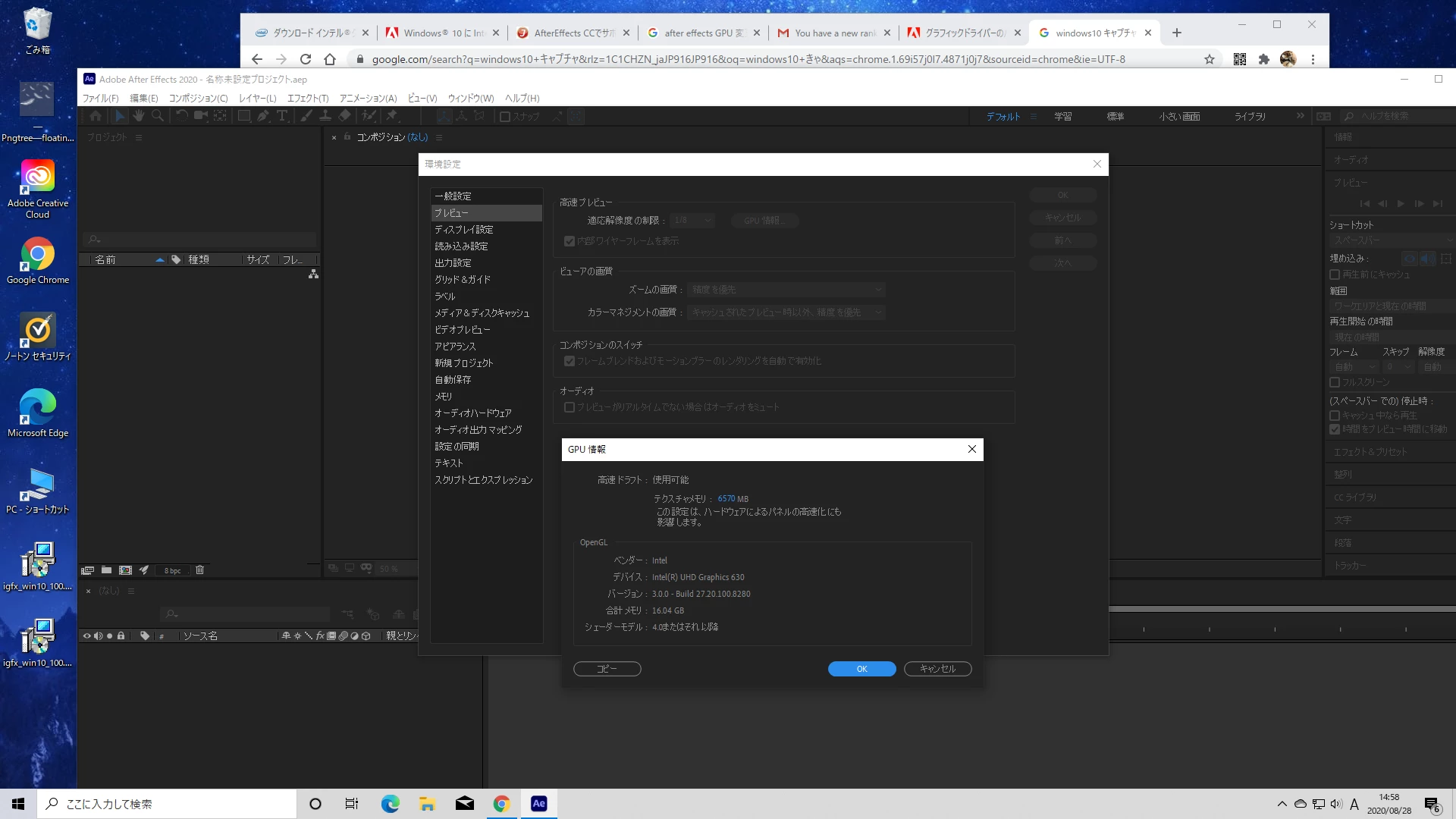Select the Pen tool

(263, 116)
